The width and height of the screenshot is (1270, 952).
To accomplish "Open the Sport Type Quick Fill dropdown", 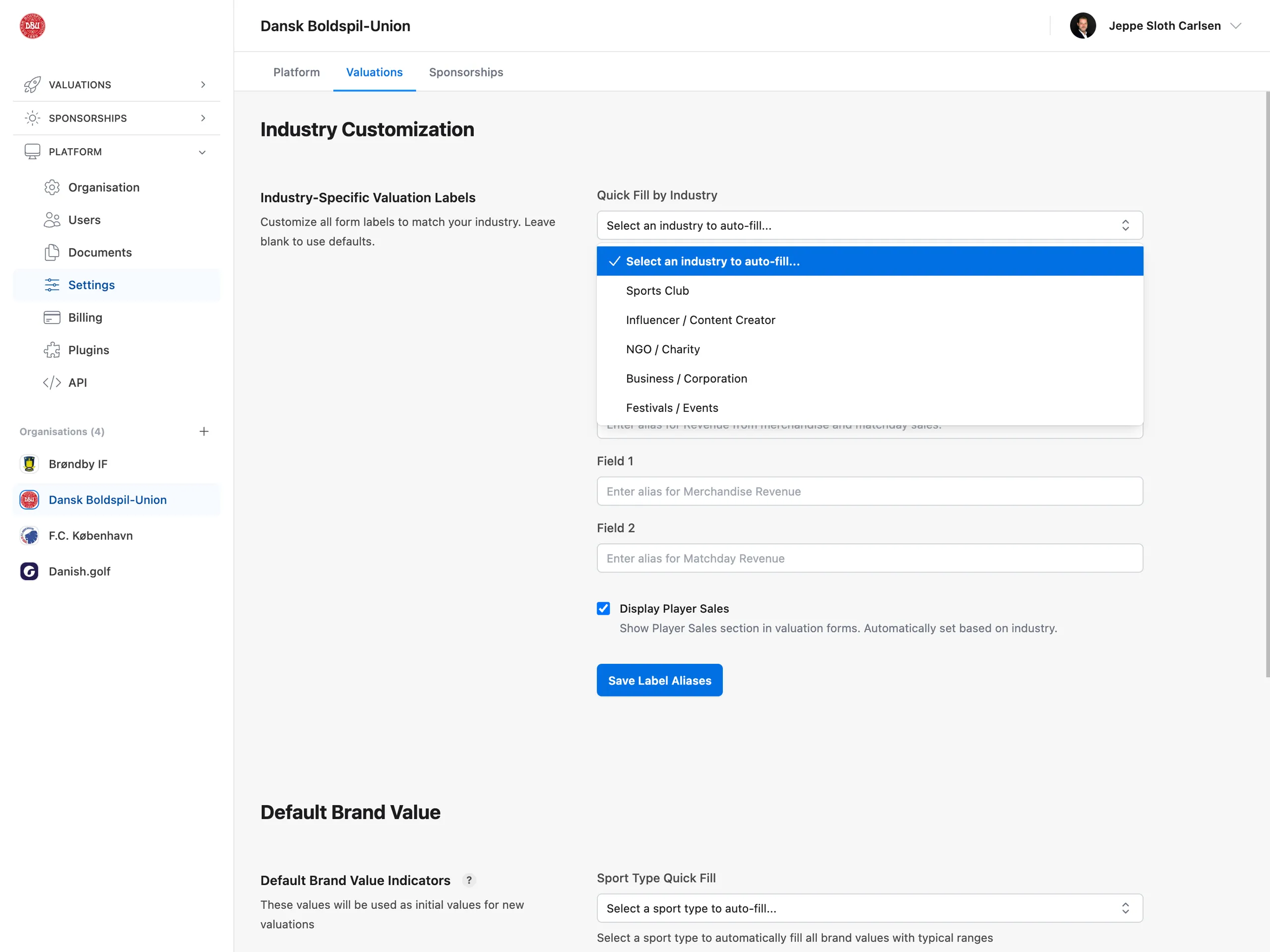I will 869,908.
